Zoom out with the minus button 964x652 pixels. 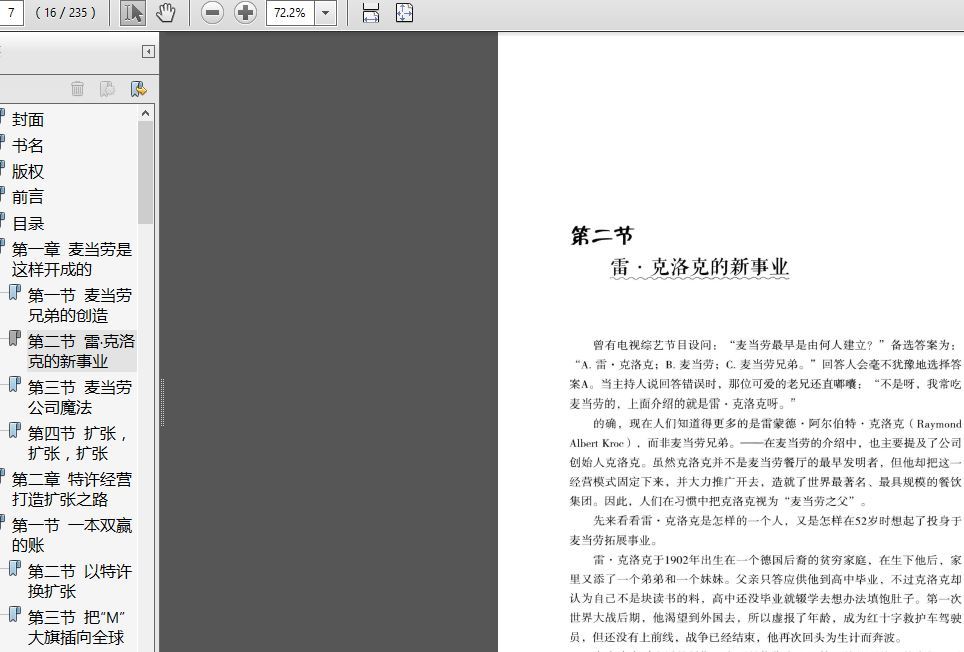point(212,13)
